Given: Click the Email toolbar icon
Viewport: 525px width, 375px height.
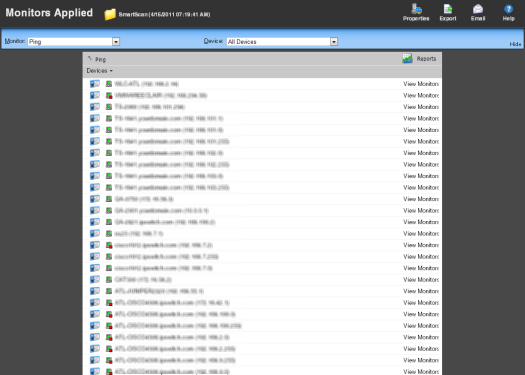Looking at the screenshot, I should tap(478, 12).
